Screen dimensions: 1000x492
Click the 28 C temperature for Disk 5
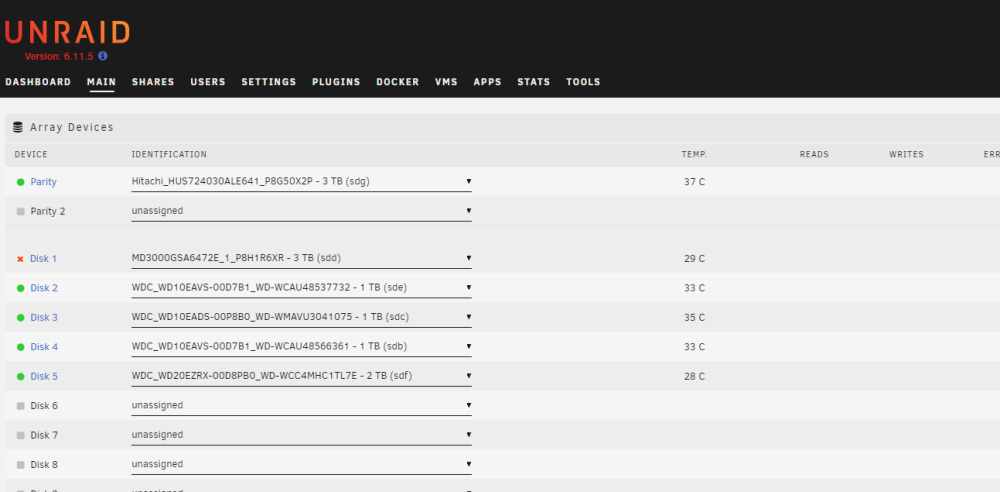[695, 376]
